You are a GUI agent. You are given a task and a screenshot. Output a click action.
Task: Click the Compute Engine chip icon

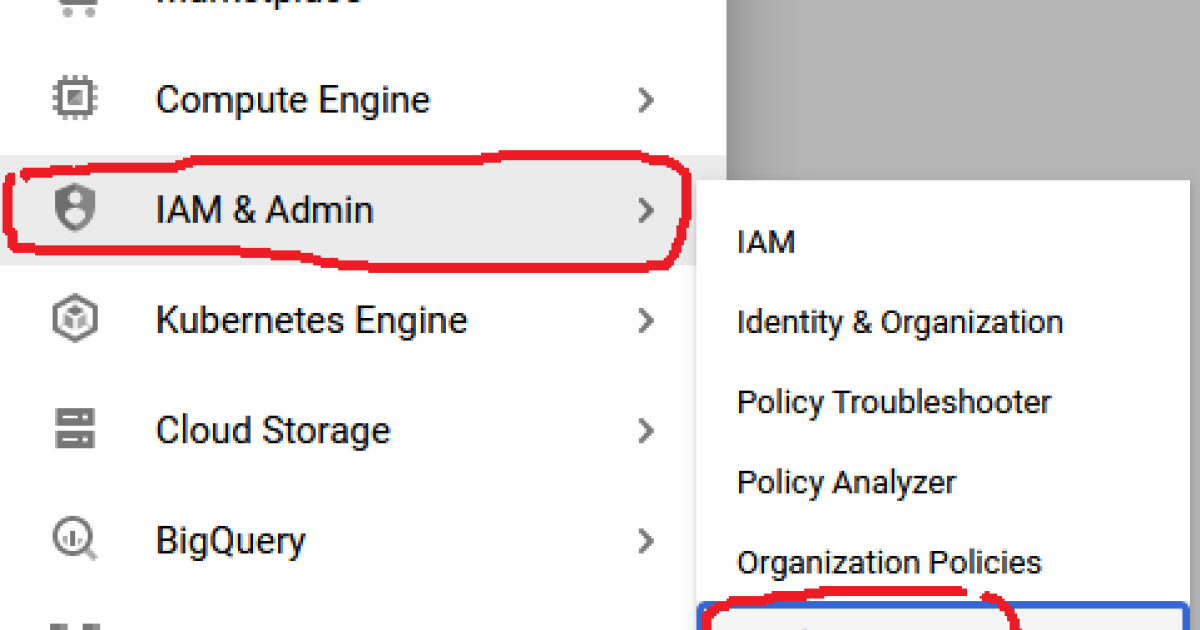74,99
